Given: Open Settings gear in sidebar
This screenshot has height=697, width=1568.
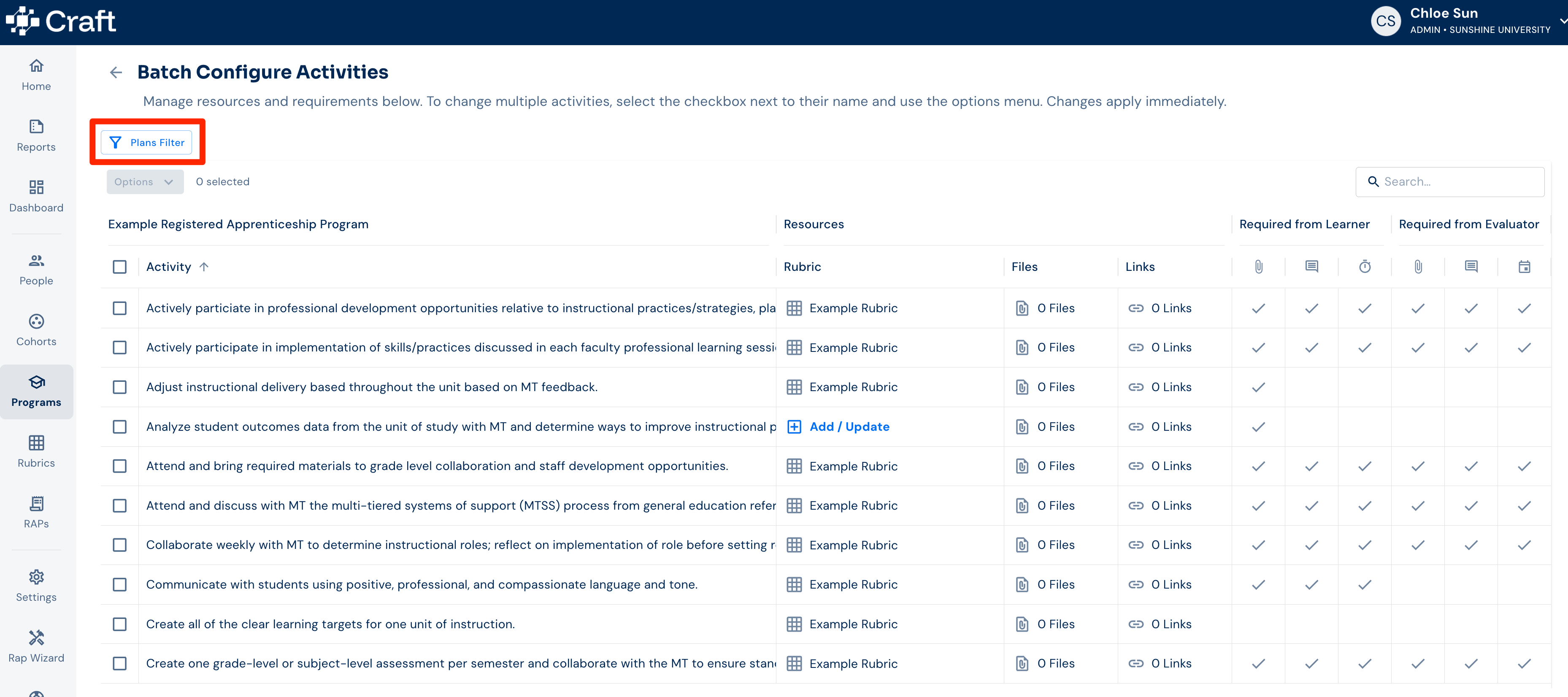Looking at the screenshot, I should coord(37,586).
